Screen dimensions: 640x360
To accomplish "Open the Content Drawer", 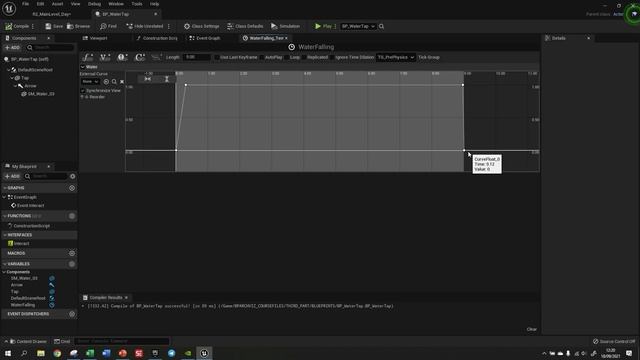I will pos(28,341).
